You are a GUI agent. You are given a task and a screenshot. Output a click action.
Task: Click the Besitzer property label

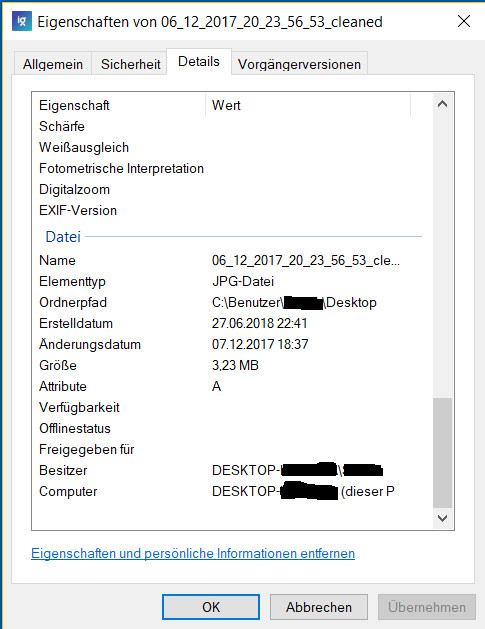(63, 470)
